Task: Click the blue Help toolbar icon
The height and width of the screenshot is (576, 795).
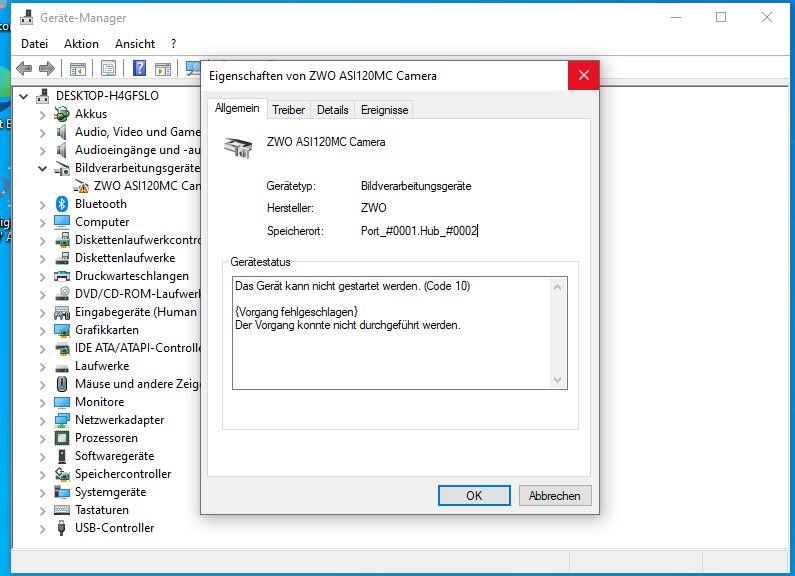Action: 139,68
